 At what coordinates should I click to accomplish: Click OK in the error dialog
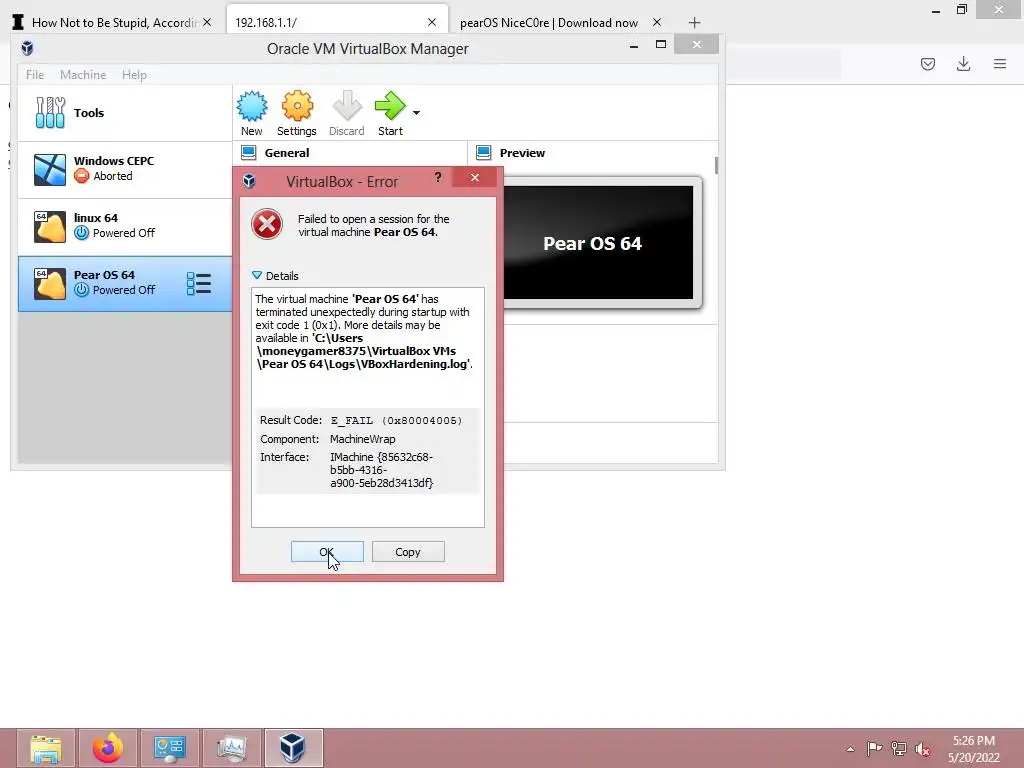point(327,552)
